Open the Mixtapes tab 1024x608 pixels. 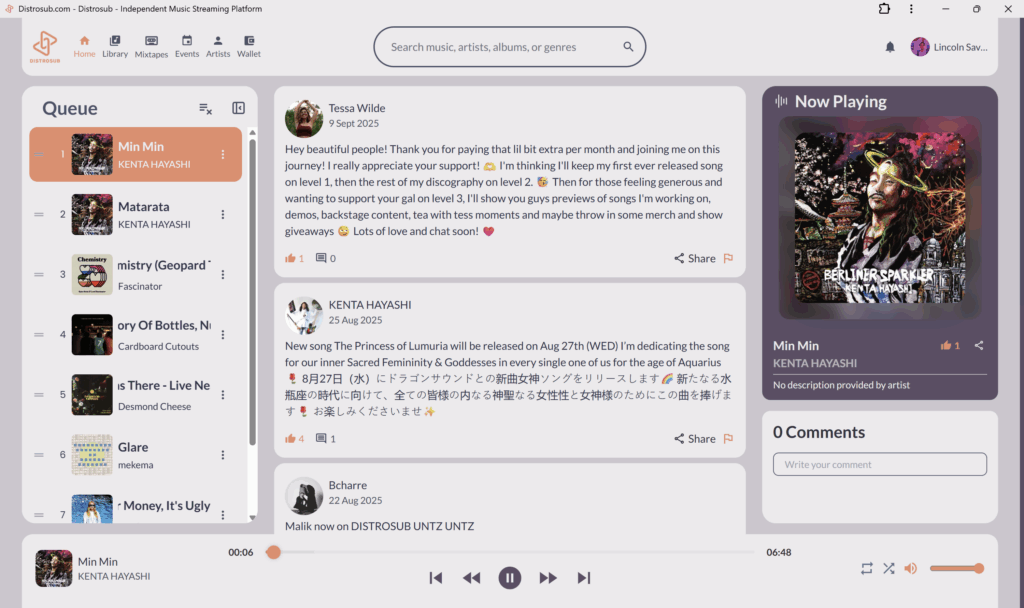[x=151, y=46]
